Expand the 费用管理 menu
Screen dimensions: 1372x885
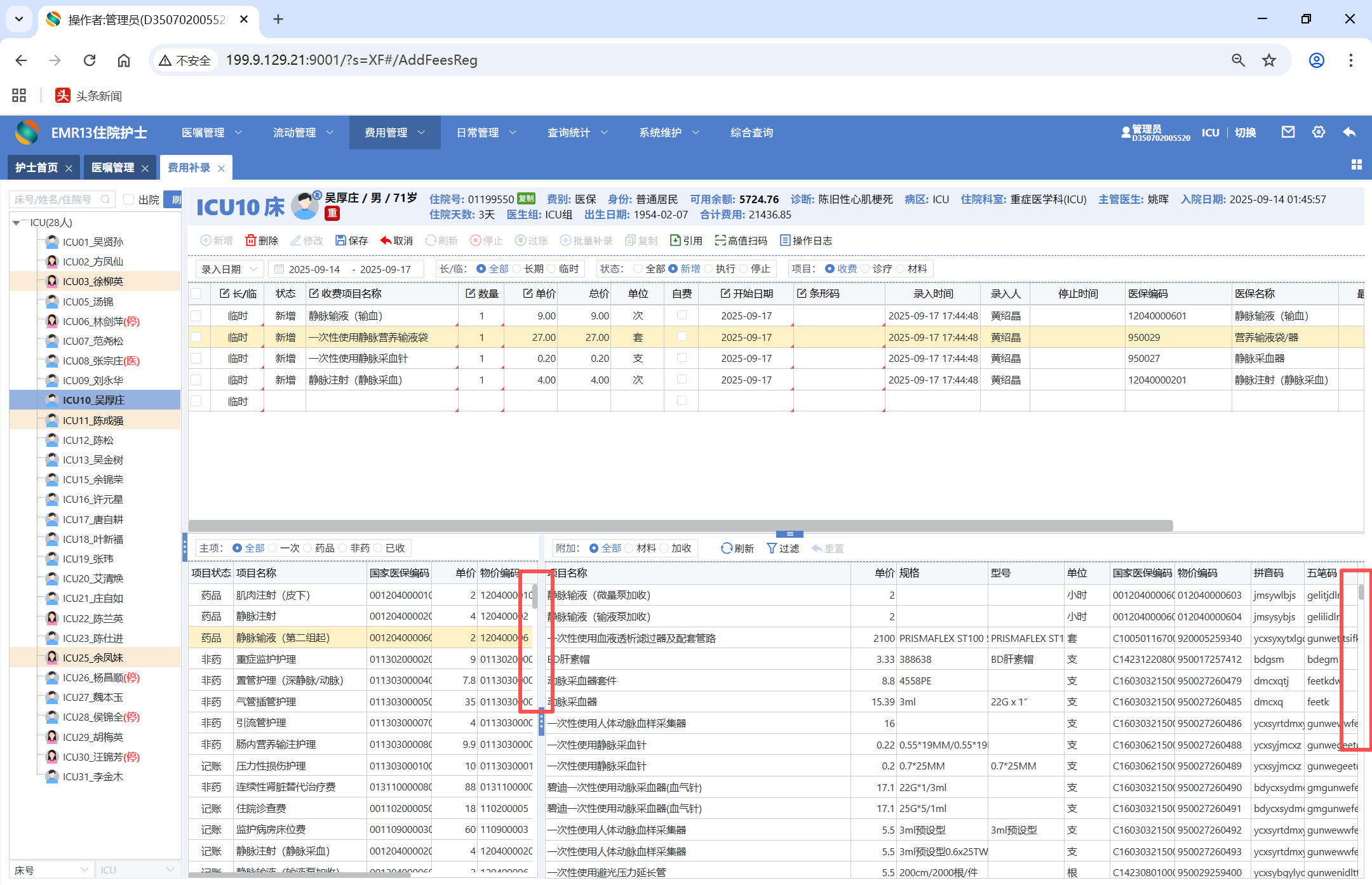pyautogui.click(x=394, y=132)
